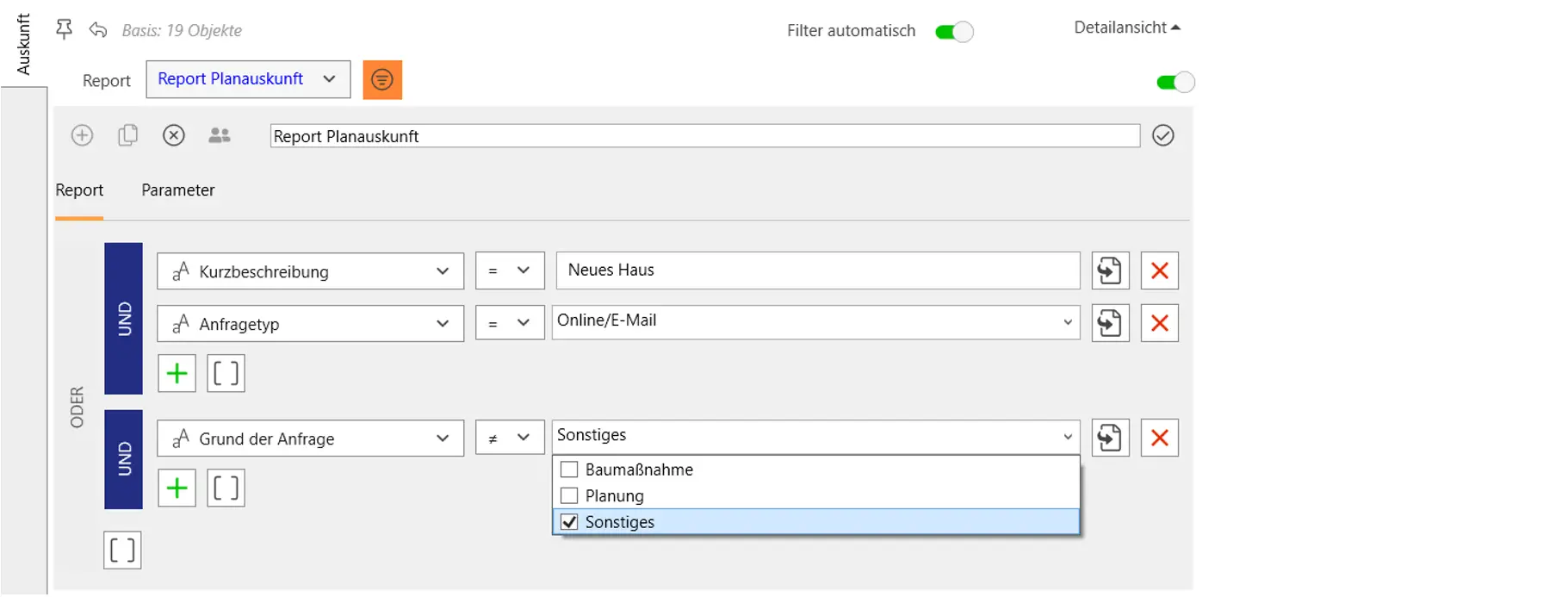Toggle the Filter automatisch switch

[x=954, y=32]
